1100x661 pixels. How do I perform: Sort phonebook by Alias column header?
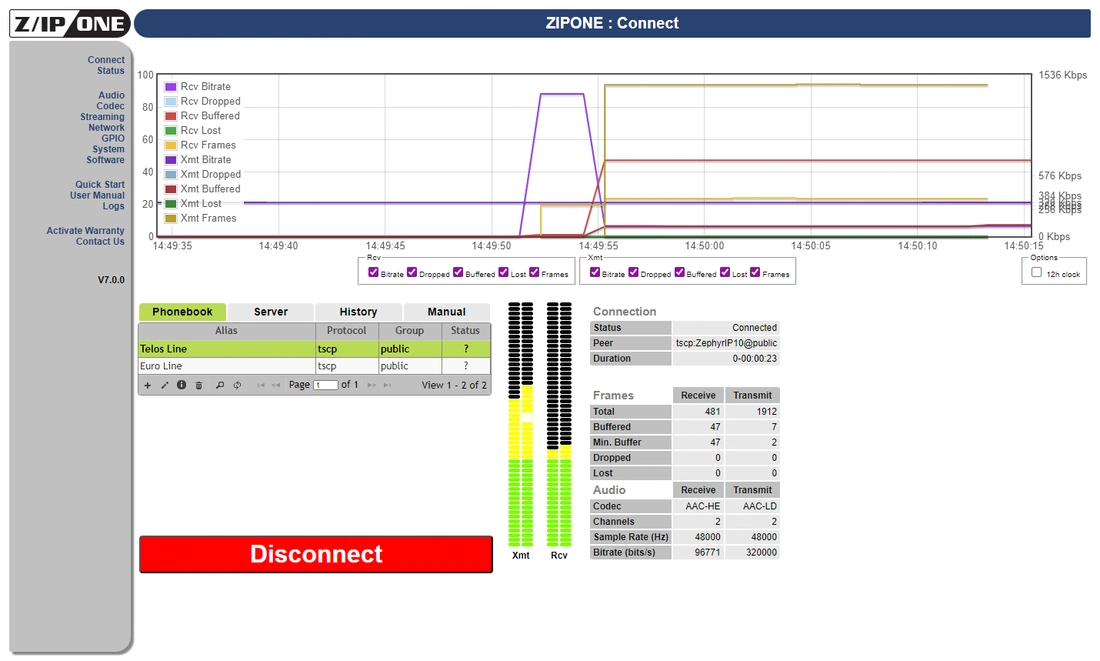(227, 330)
